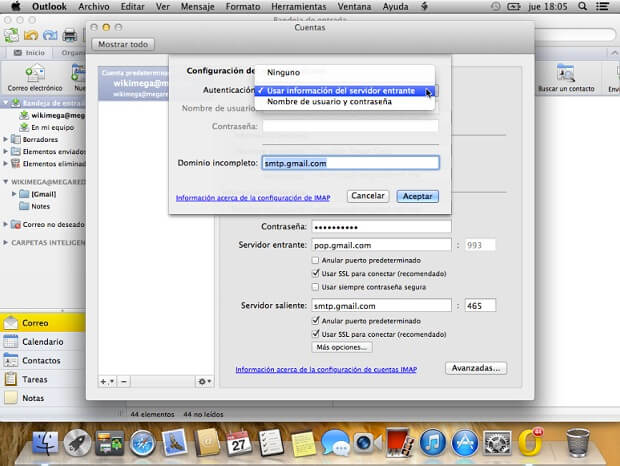The height and width of the screenshot is (466, 620).
Task: Open Mission Control icon in Dock
Action: 110,443
